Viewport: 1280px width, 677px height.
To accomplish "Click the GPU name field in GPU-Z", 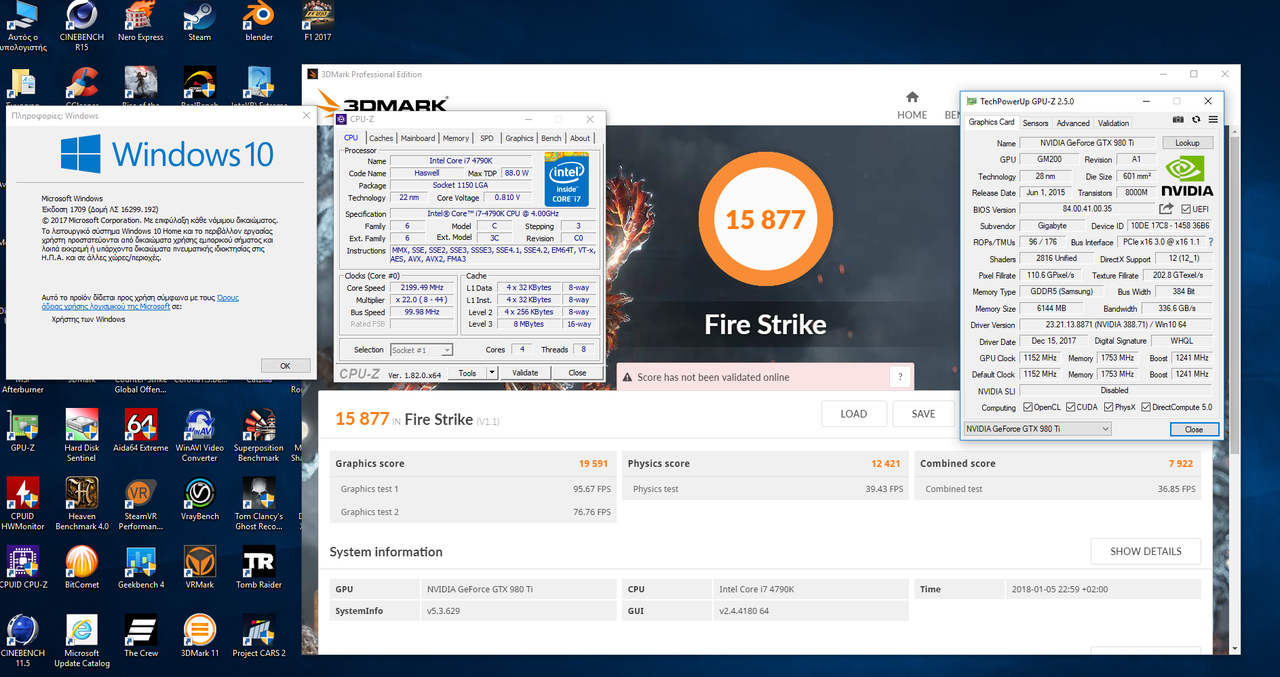I will click(x=1085, y=143).
